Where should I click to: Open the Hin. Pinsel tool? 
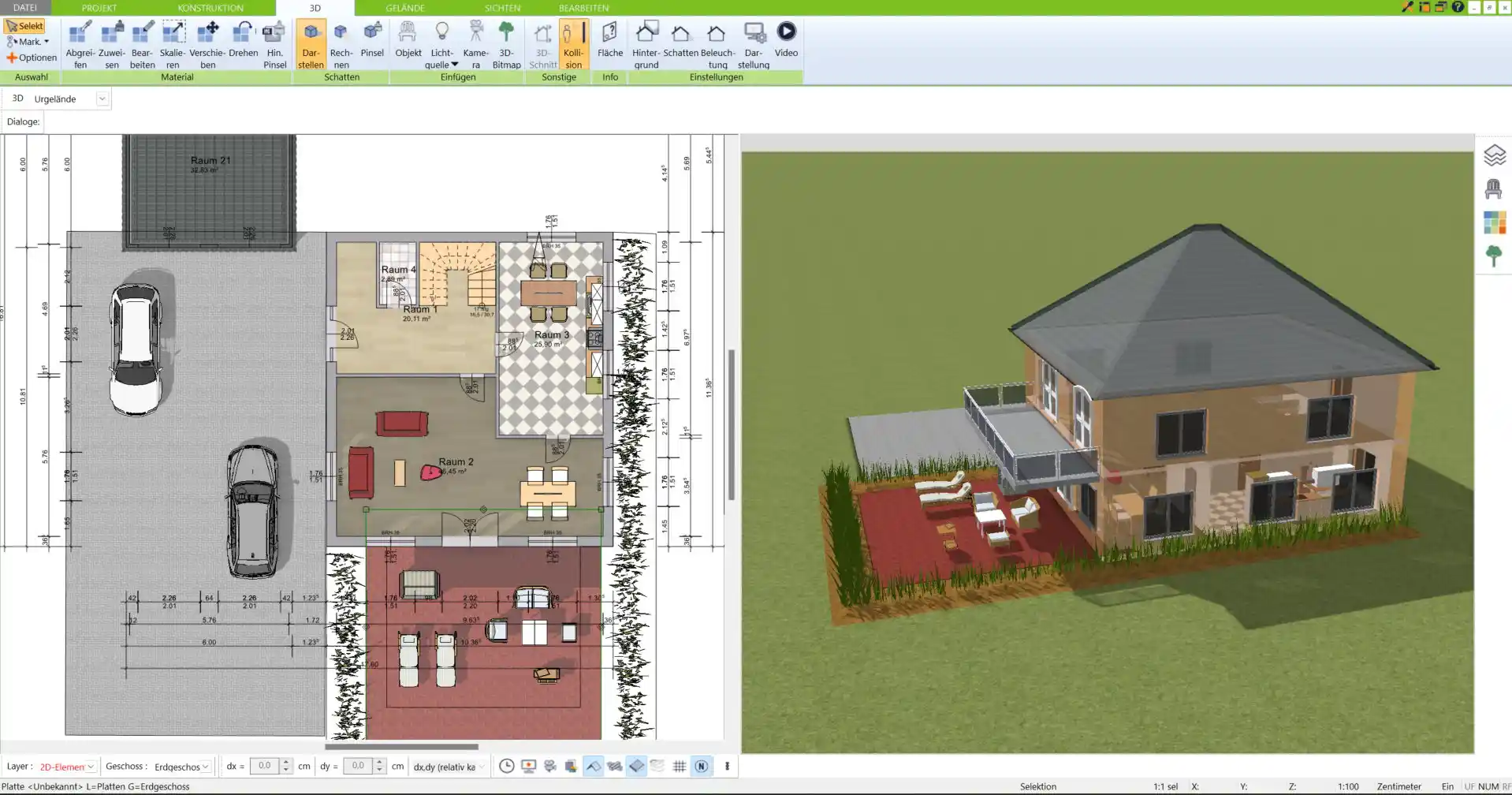[275, 45]
